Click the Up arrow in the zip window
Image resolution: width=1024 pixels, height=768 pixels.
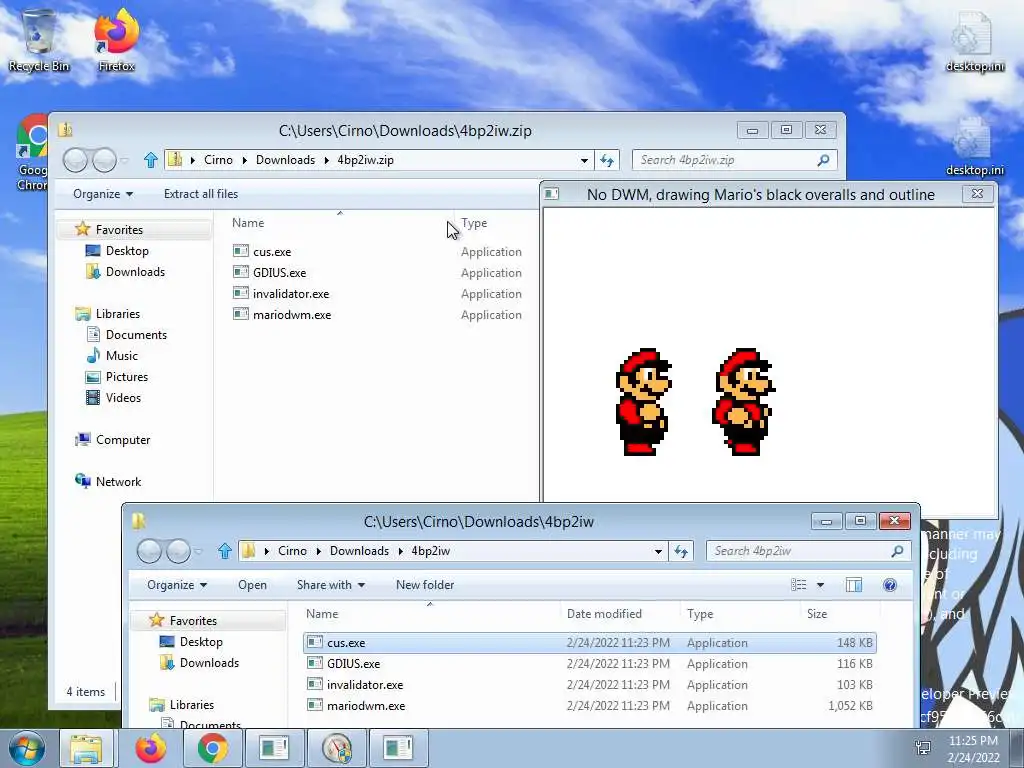tap(151, 160)
